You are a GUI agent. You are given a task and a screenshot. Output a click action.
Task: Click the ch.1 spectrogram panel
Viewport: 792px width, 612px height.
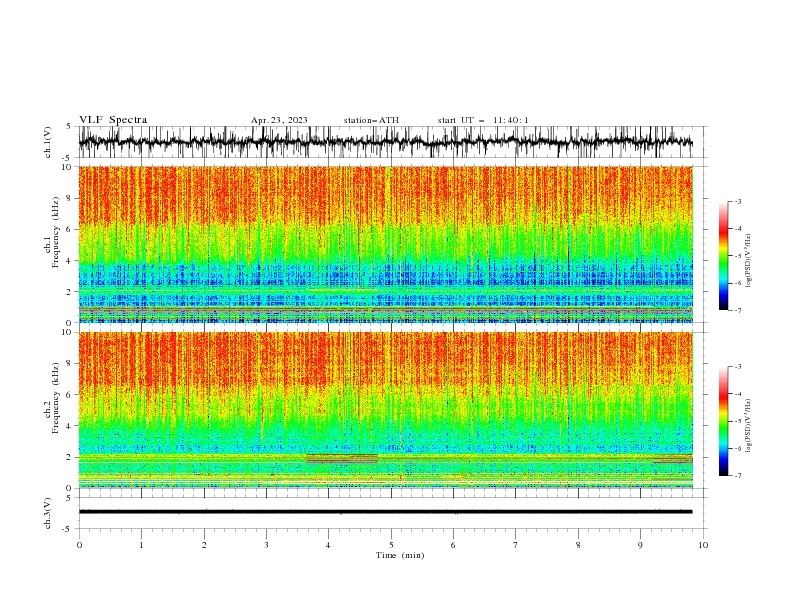tap(386, 244)
